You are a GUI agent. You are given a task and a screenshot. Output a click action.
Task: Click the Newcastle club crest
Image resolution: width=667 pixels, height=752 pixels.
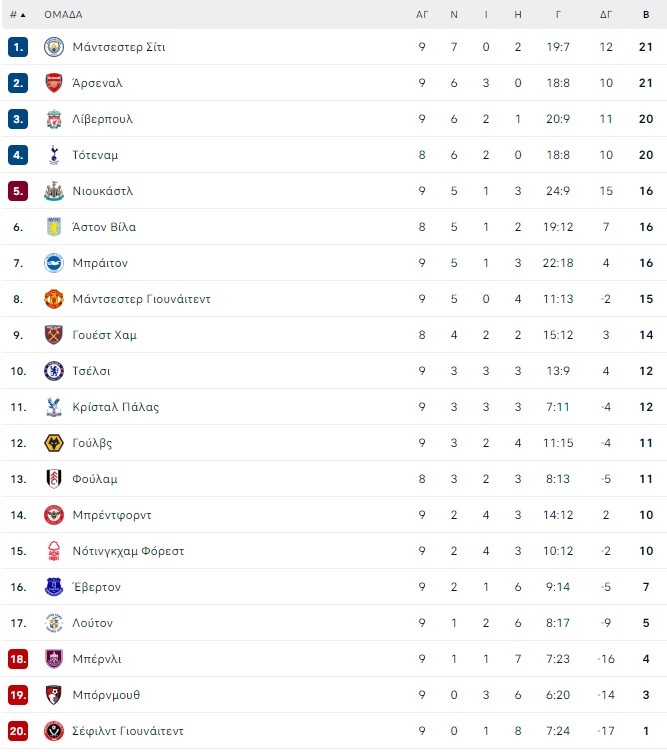54,191
